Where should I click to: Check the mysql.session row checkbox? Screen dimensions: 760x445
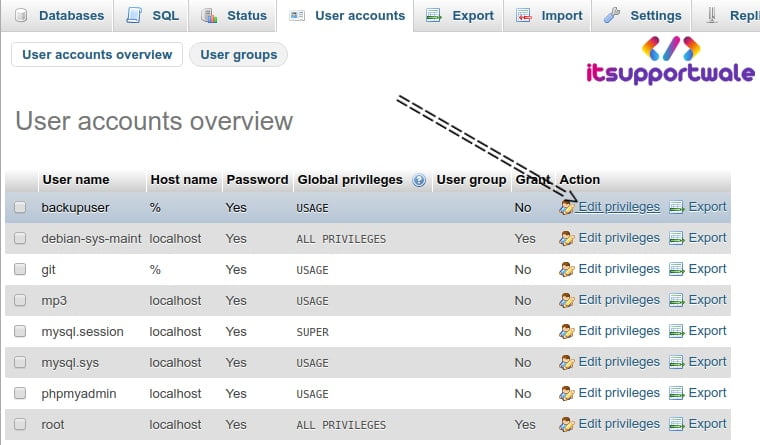pyautogui.click(x=20, y=331)
